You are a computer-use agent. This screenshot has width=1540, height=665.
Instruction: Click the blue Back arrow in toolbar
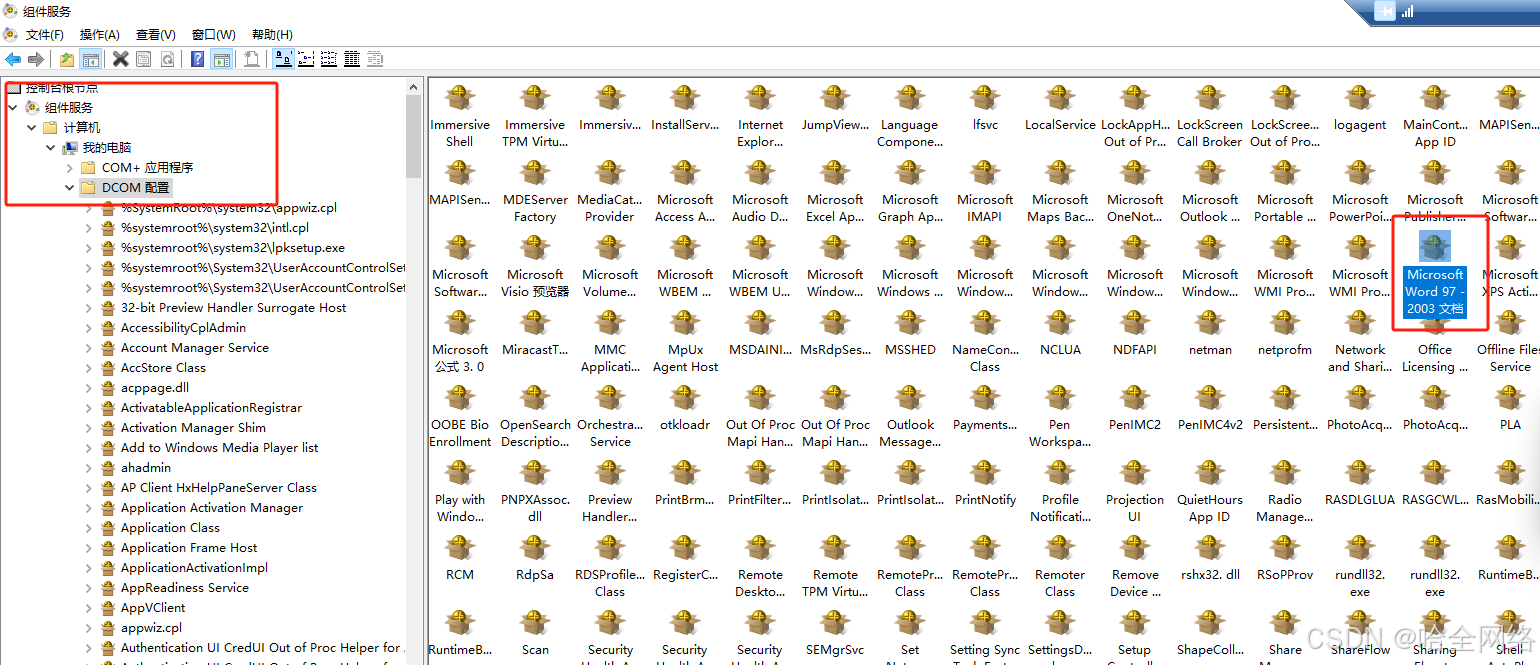click(13, 59)
